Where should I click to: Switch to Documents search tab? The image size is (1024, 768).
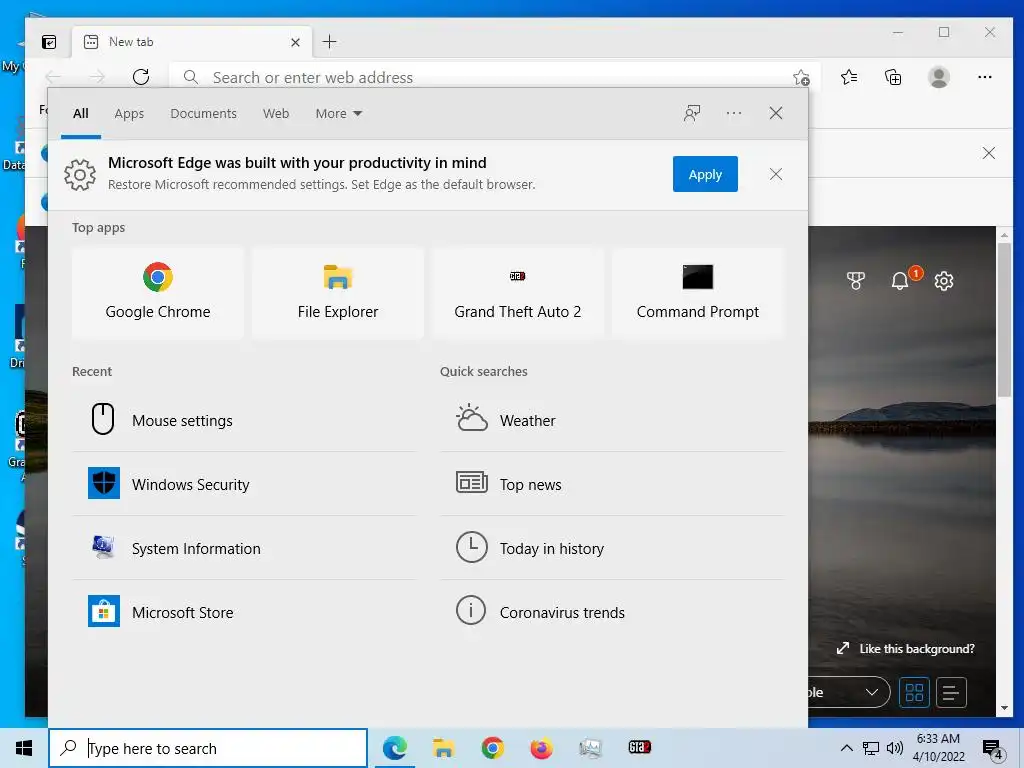click(203, 114)
